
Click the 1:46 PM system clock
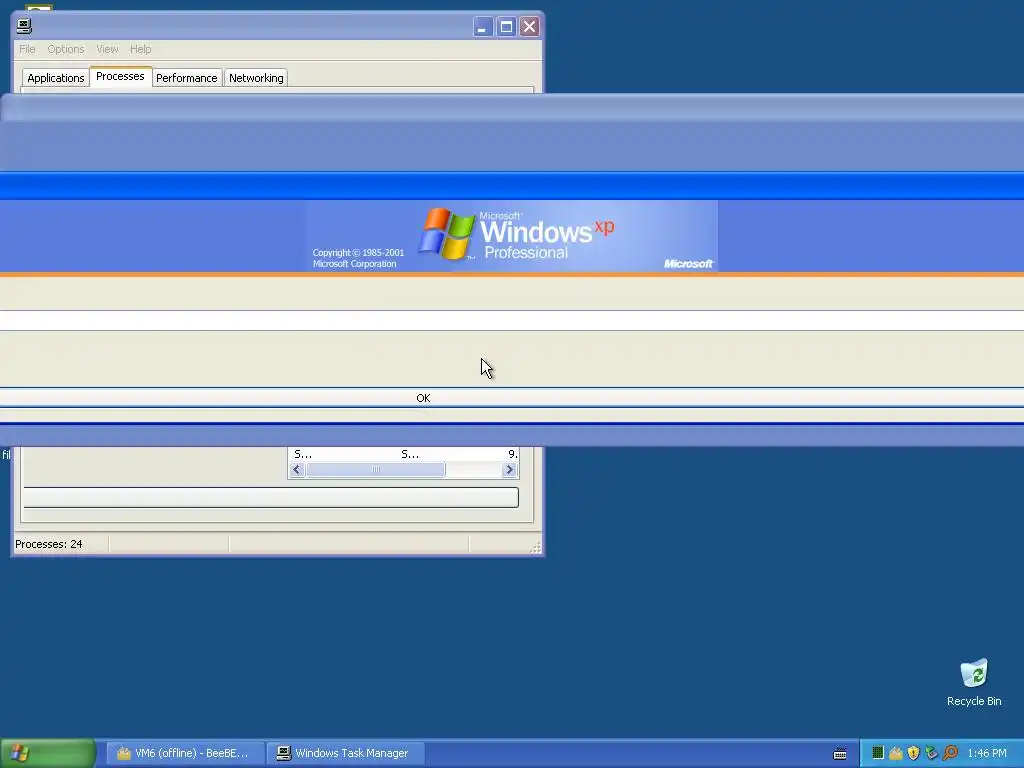[x=987, y=753]
